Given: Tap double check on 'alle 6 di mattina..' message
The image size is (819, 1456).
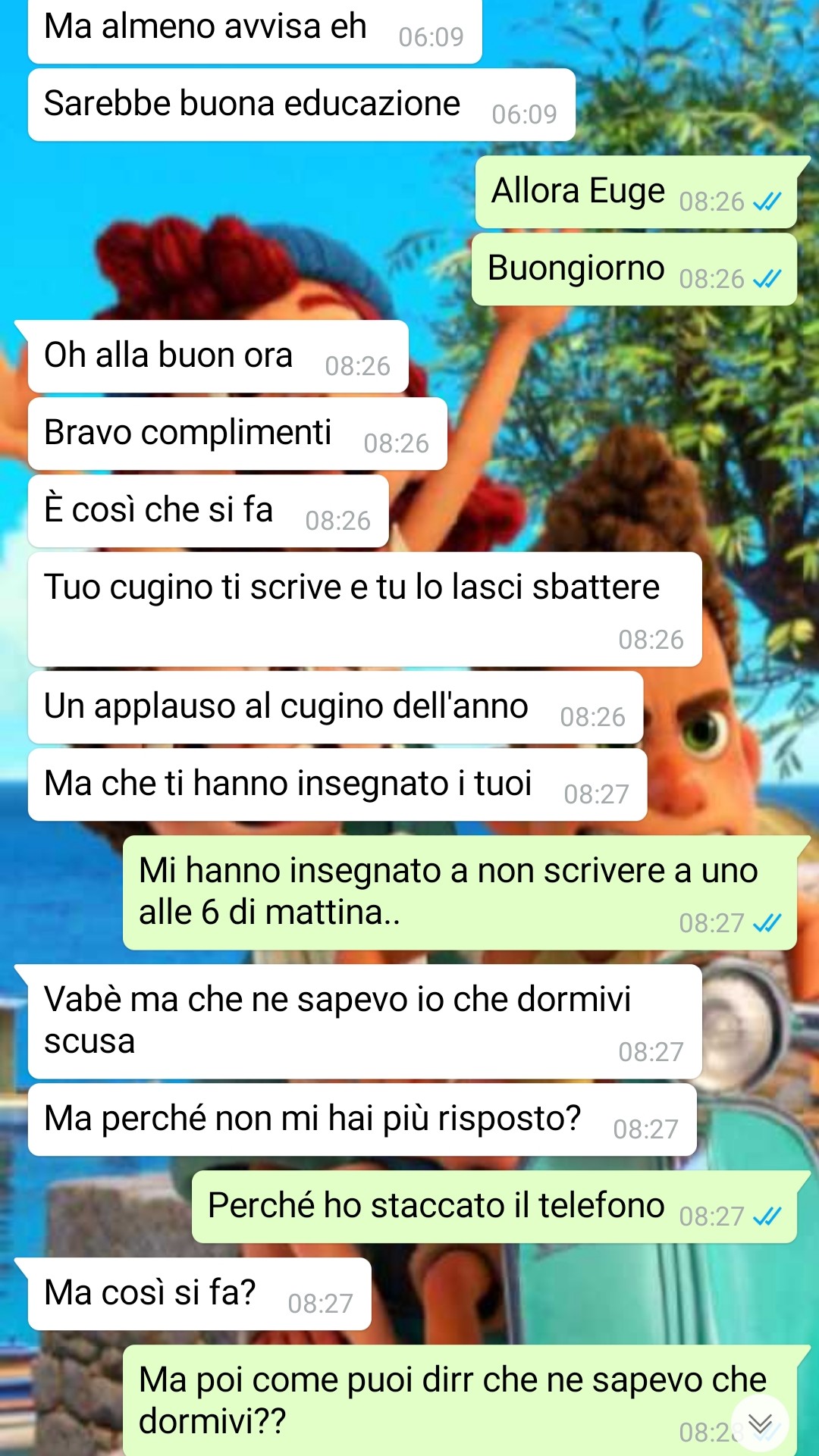Looking at the screenshot, I should pyautogui.click(x=767, y=923).
